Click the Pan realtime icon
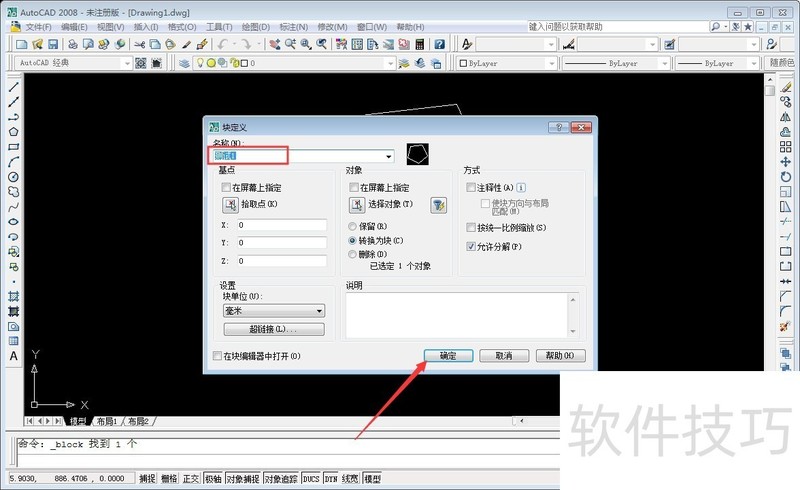The image size is (800, 490). point(275,44)
